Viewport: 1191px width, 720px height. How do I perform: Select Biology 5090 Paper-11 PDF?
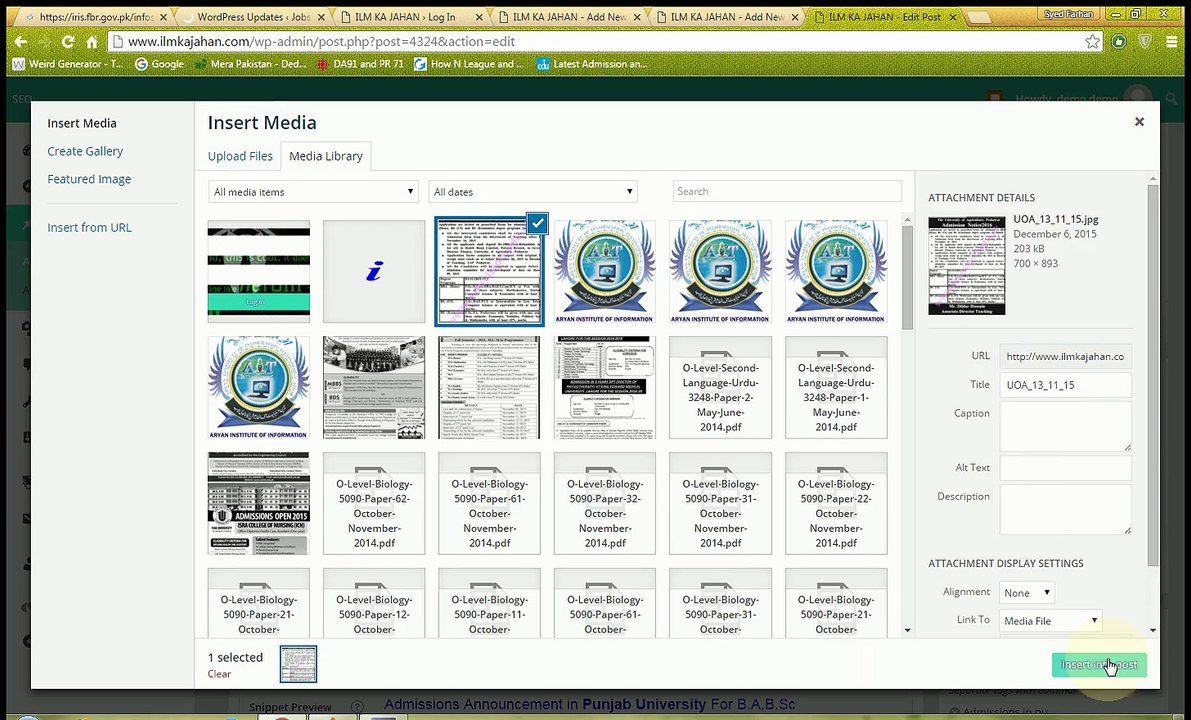[x=489, y=602]
